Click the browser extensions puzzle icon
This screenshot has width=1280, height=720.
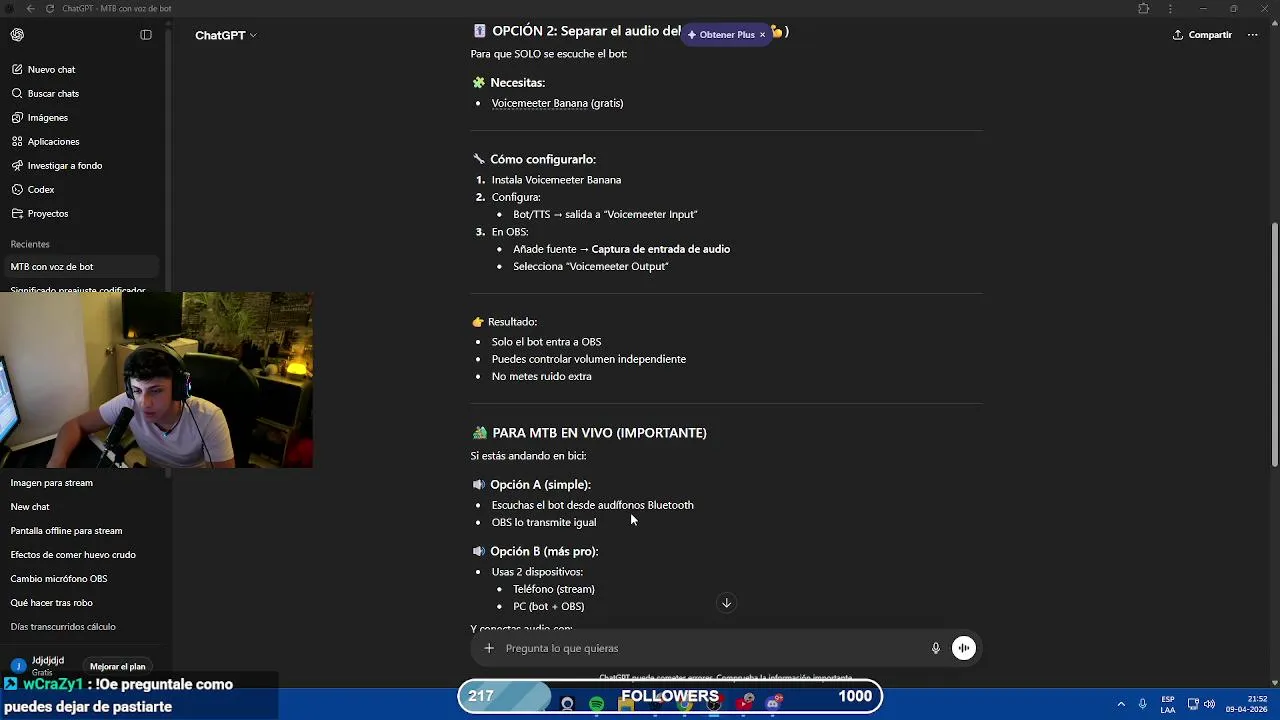(x=1143, y=8)
